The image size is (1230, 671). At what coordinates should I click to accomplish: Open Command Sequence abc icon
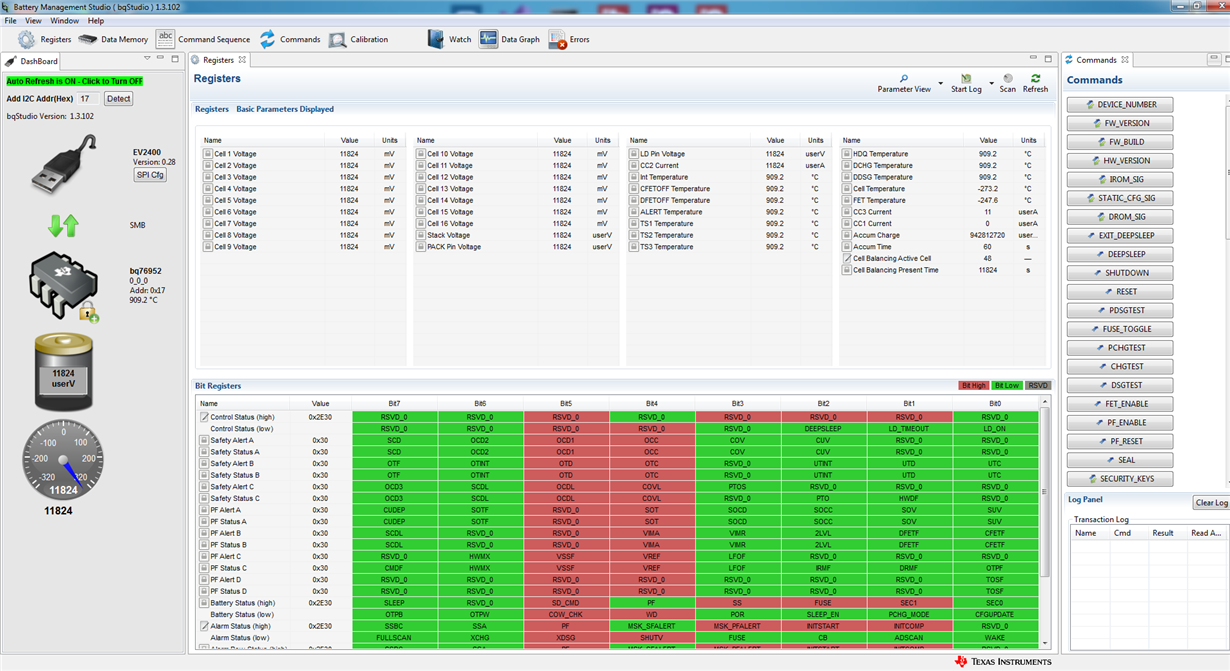pos(165,39)
